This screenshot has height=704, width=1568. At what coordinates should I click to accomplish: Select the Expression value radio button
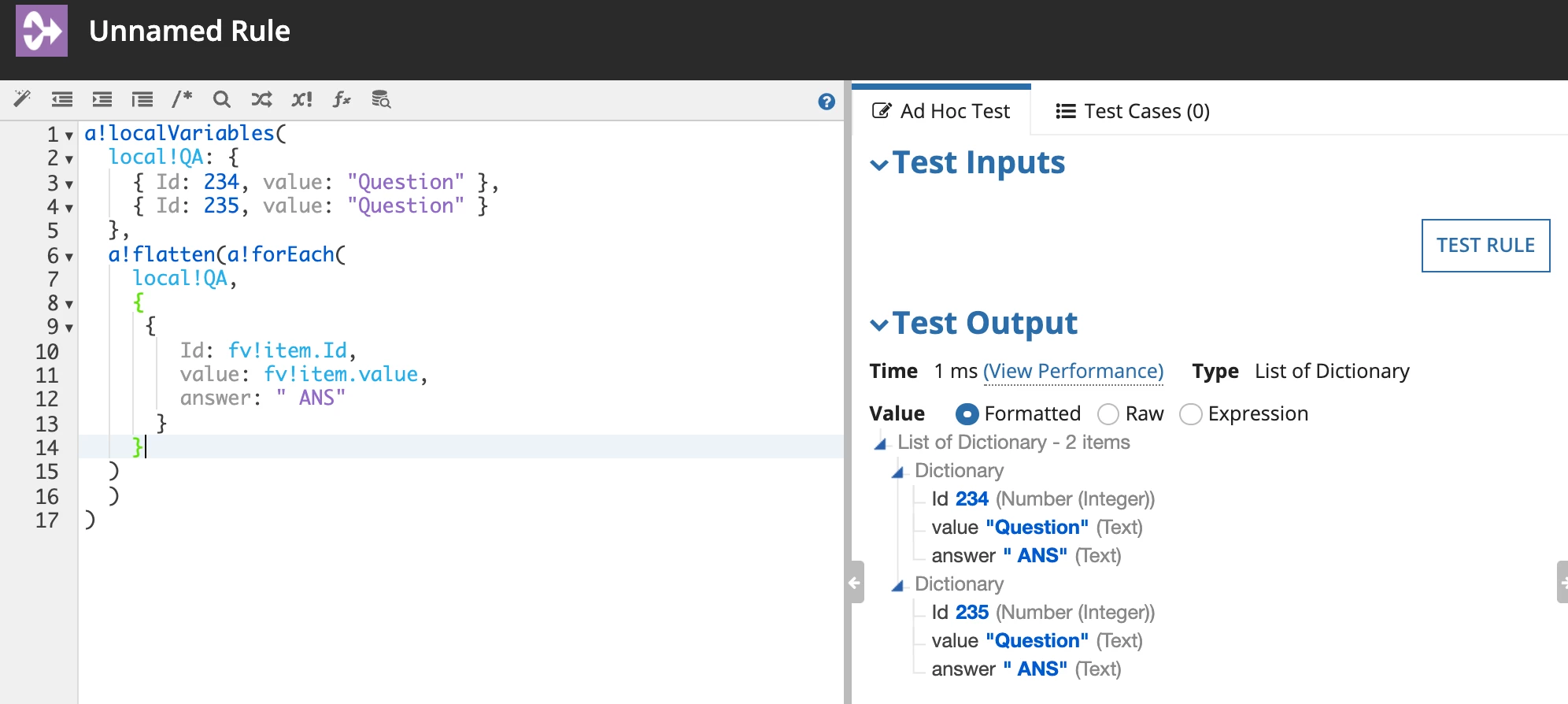pos(1191,414)
